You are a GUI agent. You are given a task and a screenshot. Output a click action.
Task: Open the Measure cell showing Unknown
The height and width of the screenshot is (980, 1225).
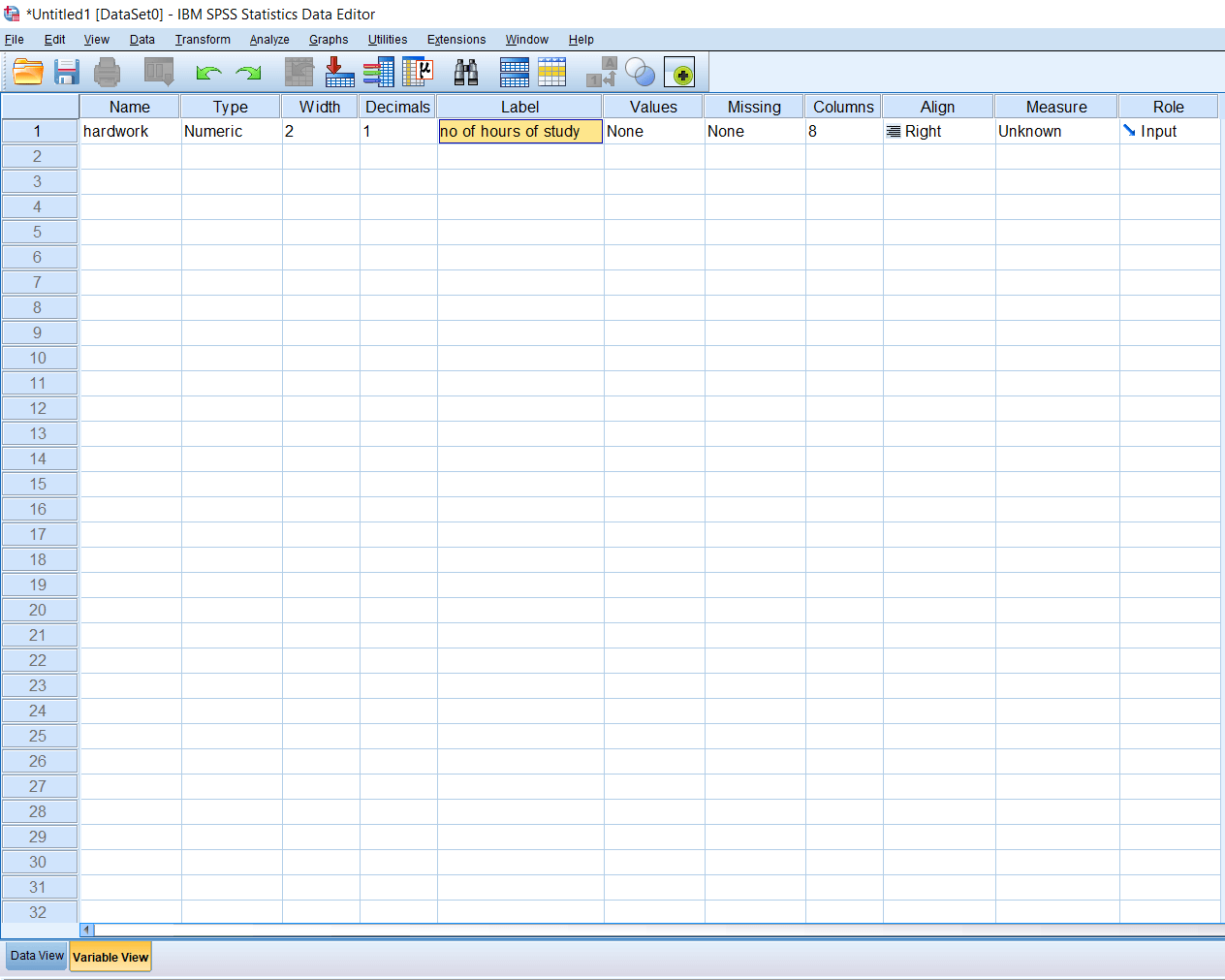coord(1056,131)
